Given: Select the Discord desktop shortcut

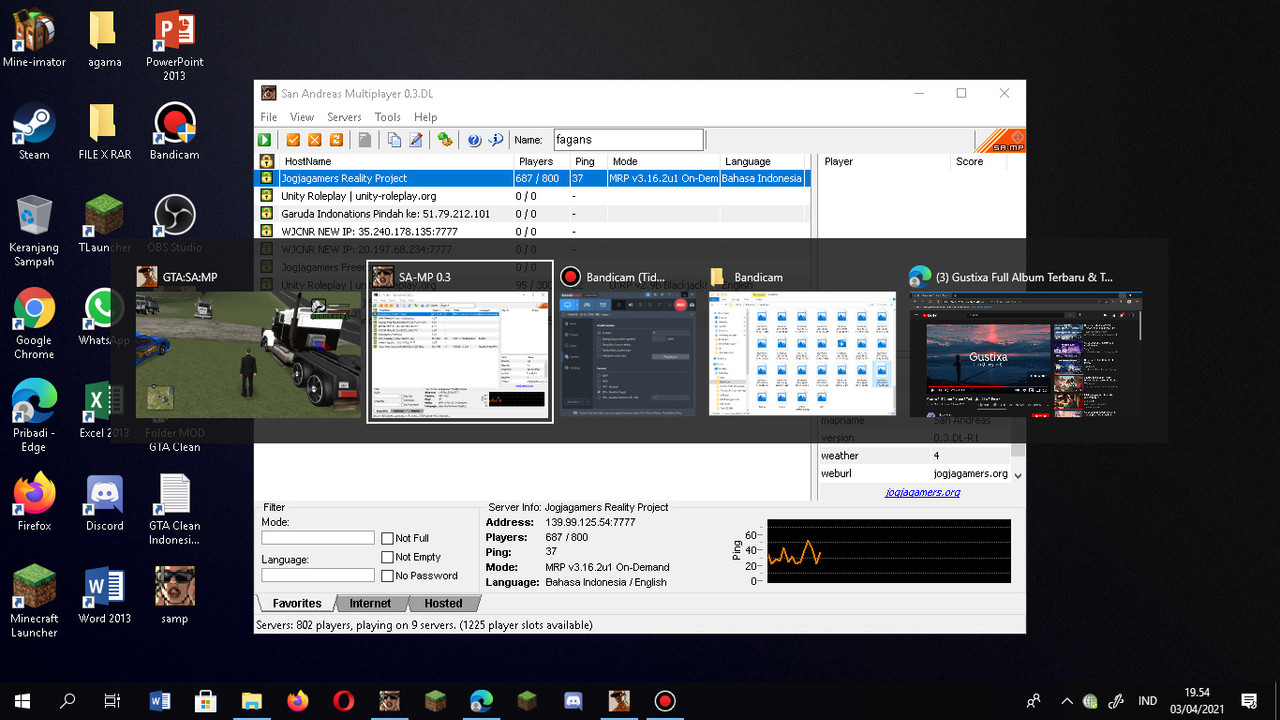Looking at the screenshot, I should pyautogui.click(x=104, y=503).
